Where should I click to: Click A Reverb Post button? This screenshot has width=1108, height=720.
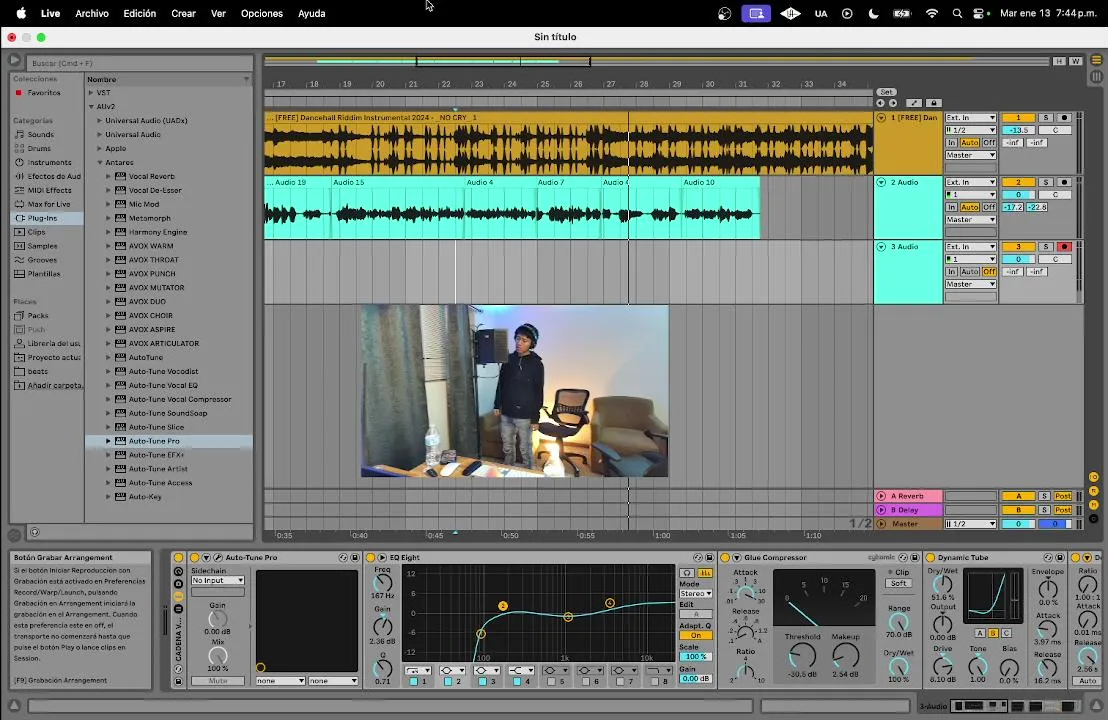1063,496
